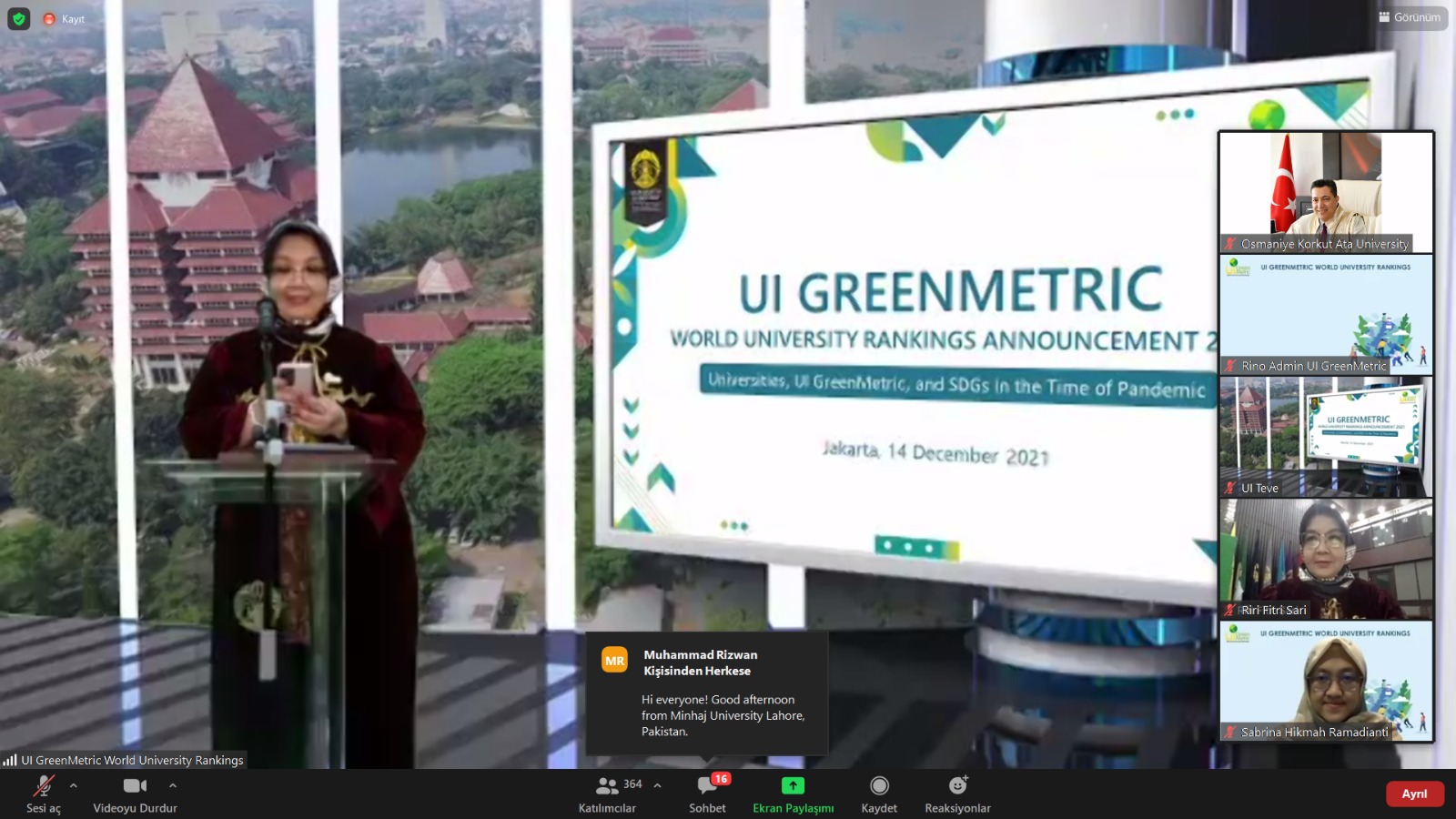This screenshot has width=1456, height=819.
Task: Select Osmaniye Korkut Ata University video thumbnail
Action: [x=1326, y=192]
